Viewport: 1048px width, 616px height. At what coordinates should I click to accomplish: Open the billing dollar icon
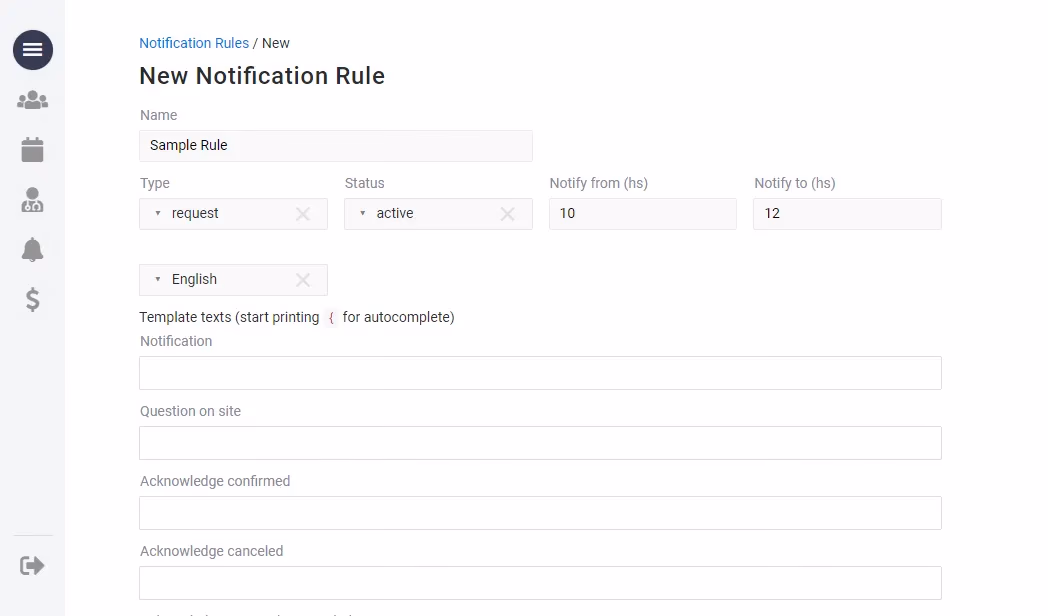click(32, 299)
